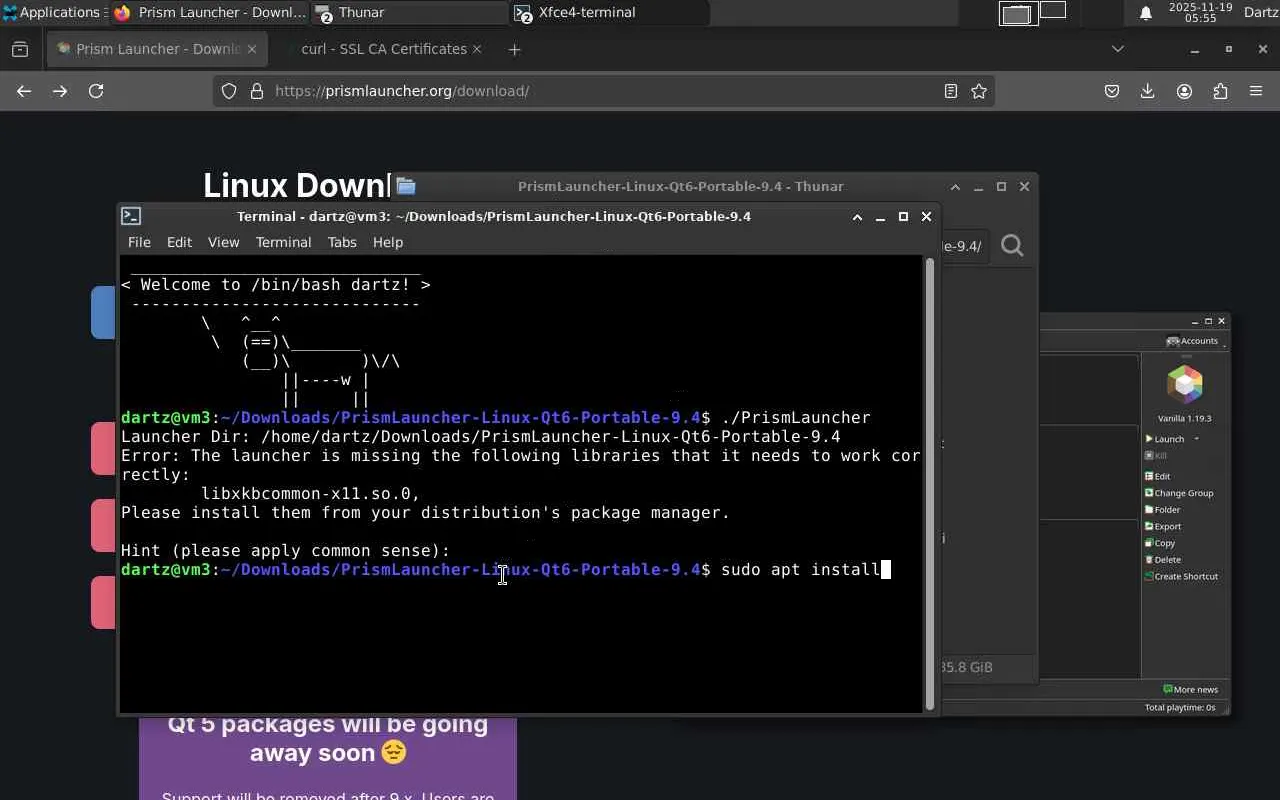1280x800 pixels.
Task: Click the Total playtime status text
Action: tap(1180, 708)
